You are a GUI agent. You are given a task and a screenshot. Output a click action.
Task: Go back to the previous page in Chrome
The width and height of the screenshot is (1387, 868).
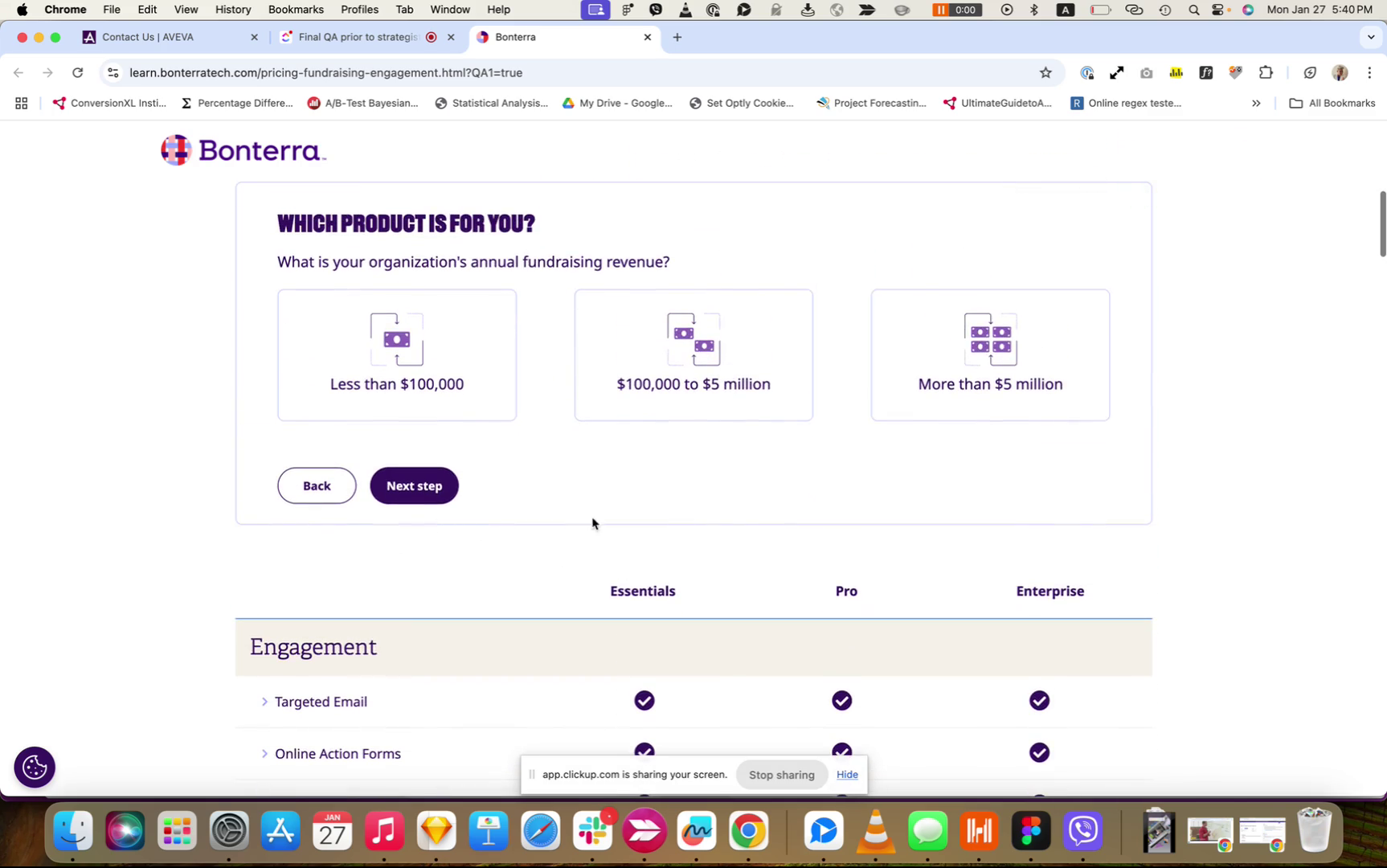click(18, 72)
